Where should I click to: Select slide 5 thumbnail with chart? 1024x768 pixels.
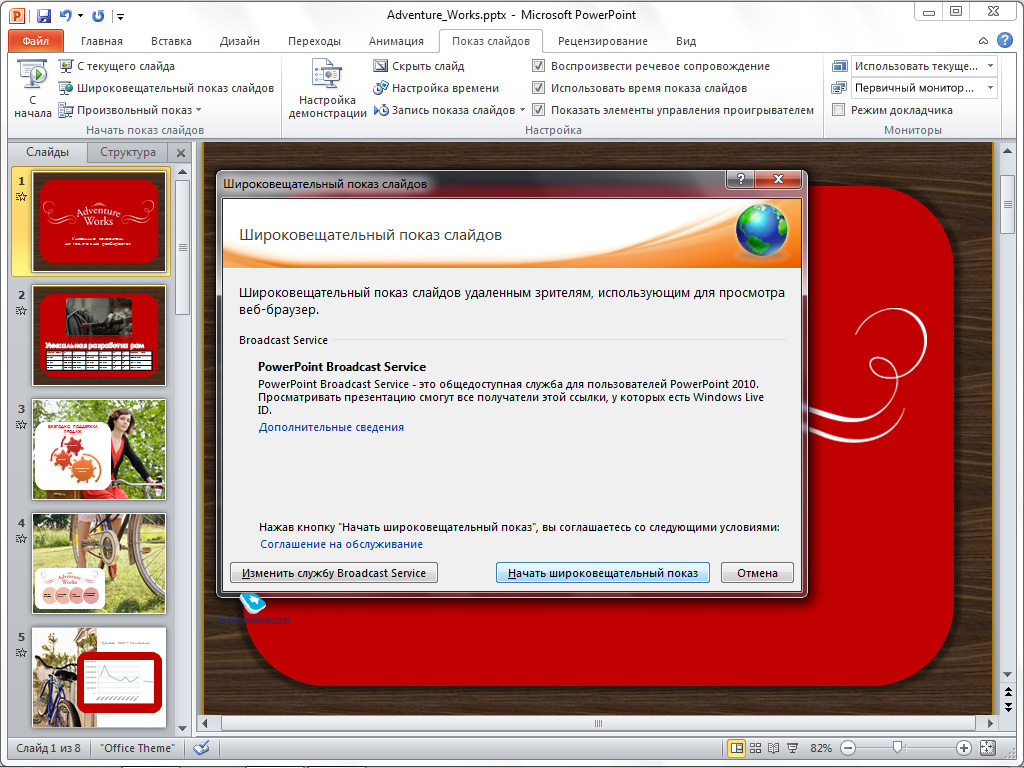tap(99, 677)
